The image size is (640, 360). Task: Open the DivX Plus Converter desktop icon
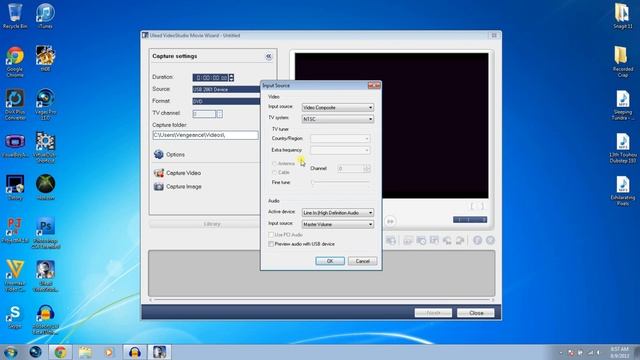tap(15, 104)
